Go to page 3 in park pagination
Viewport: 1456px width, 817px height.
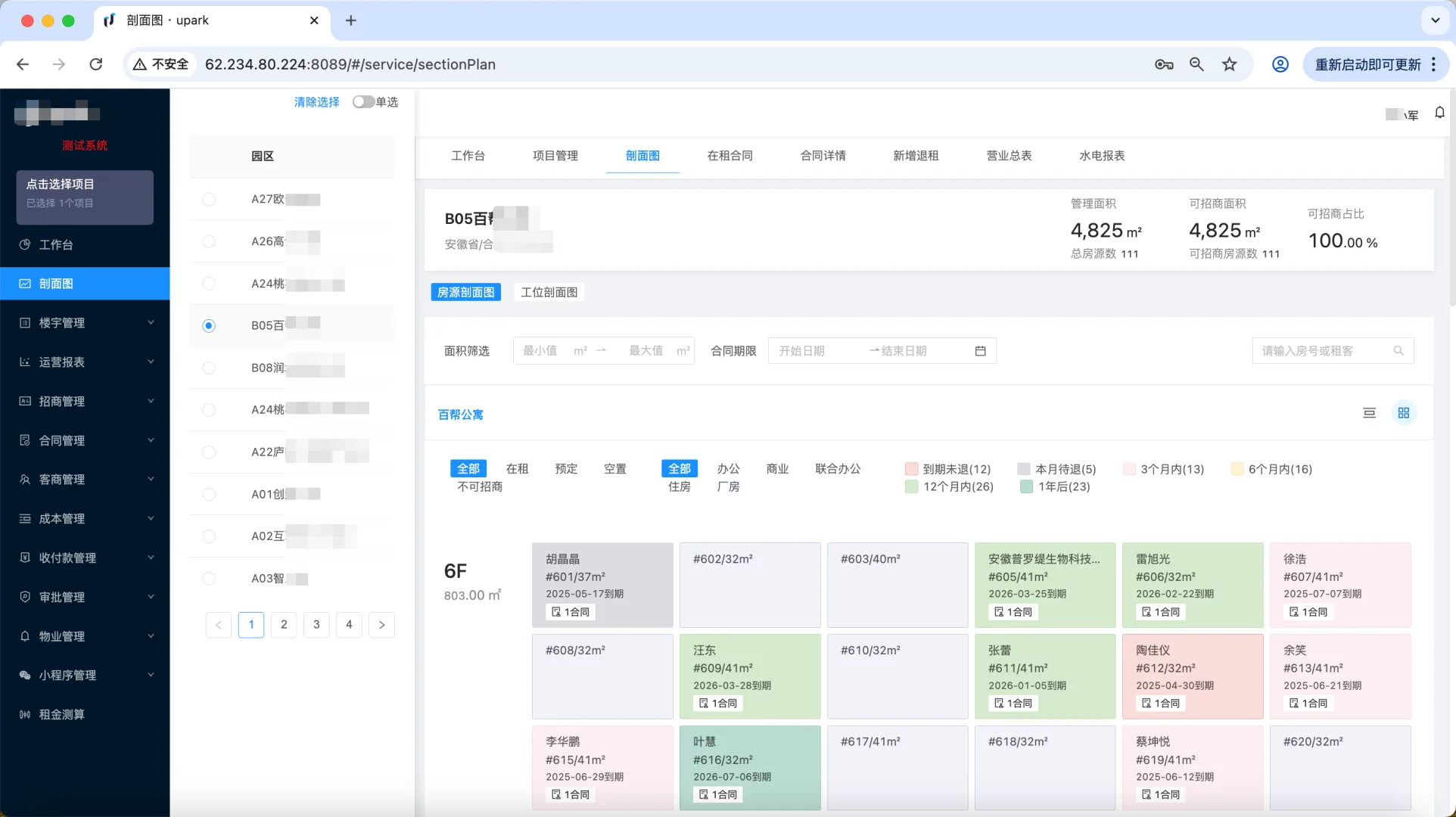[316, 625]
